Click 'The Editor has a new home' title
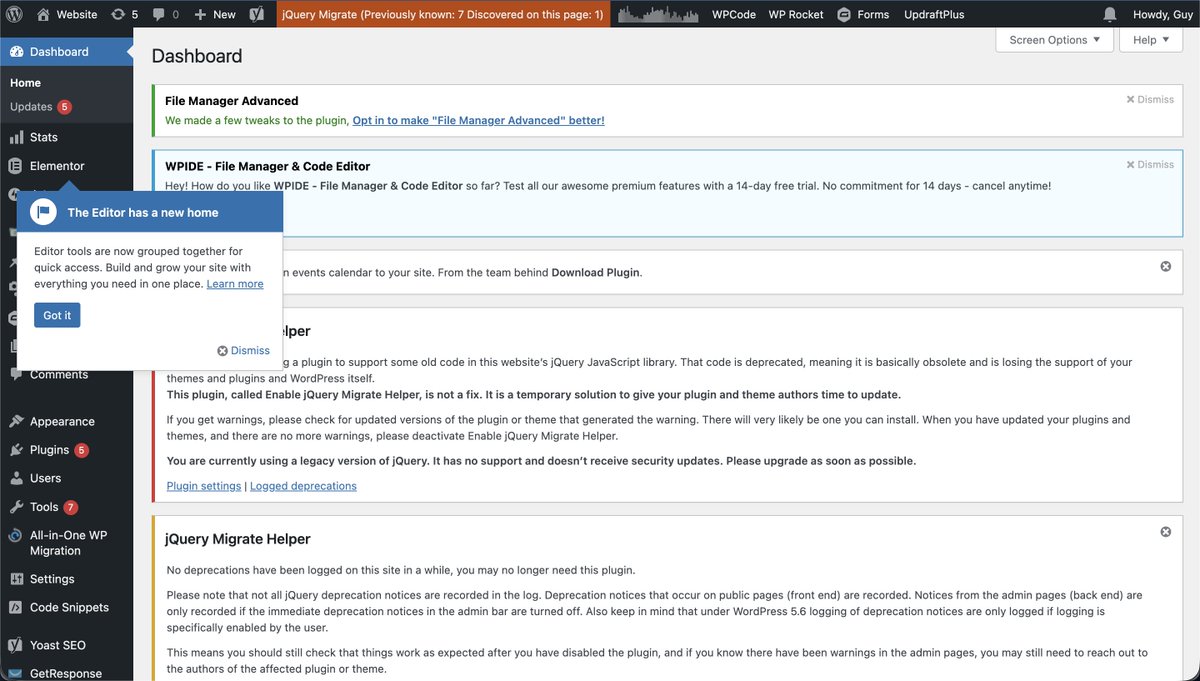Screen dimensions: 1200x681 [x=143, y=212]
